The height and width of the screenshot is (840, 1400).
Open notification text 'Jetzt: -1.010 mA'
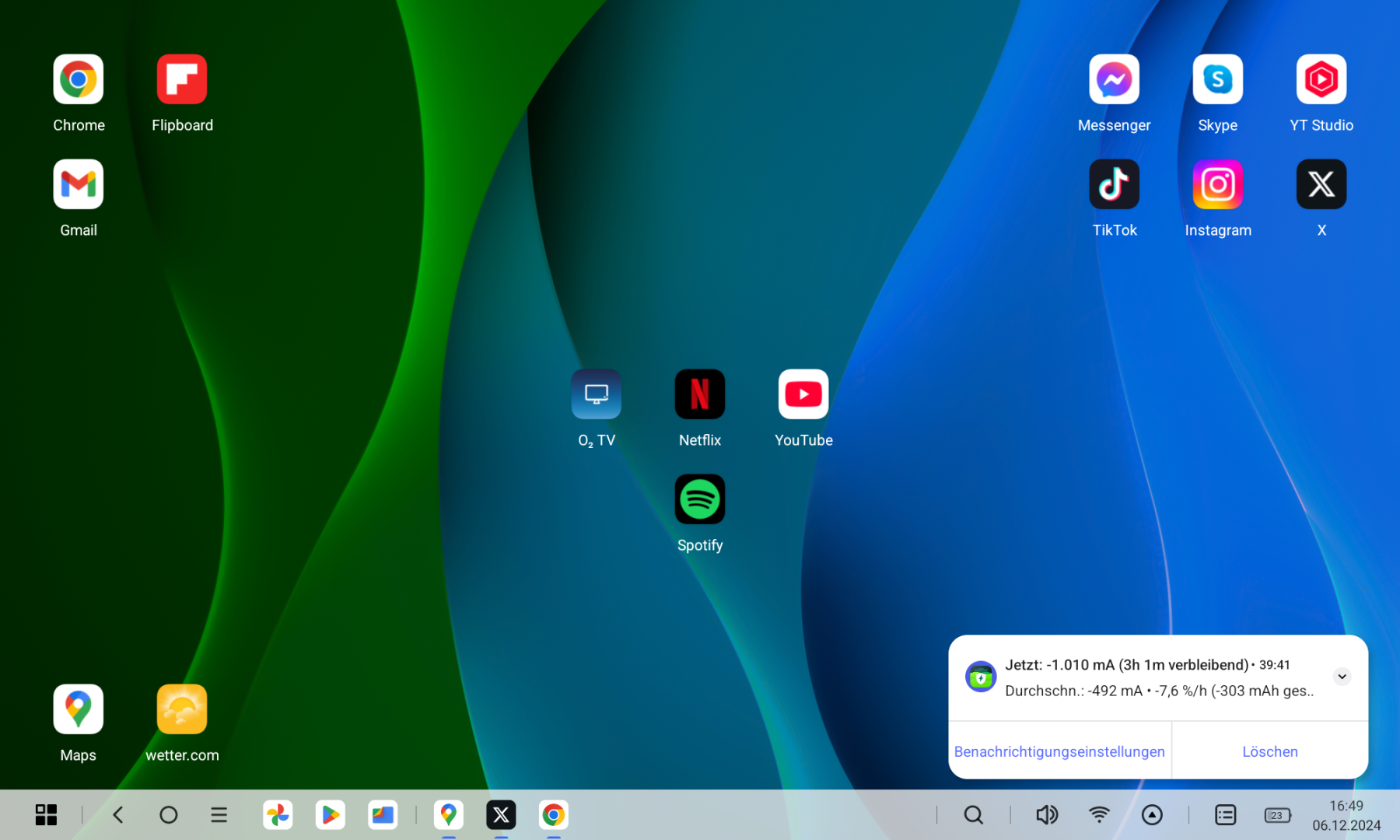(1126, 665)
